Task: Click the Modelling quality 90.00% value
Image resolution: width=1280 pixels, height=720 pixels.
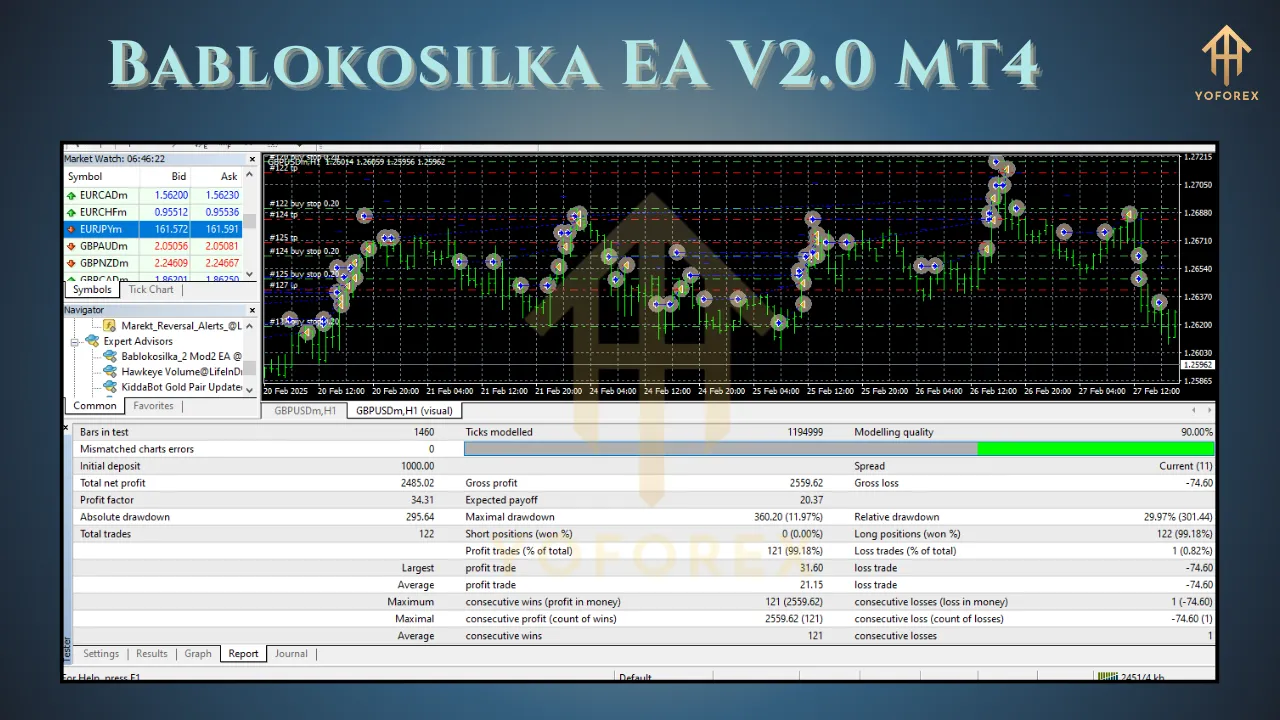Action: pos(1196,432)
